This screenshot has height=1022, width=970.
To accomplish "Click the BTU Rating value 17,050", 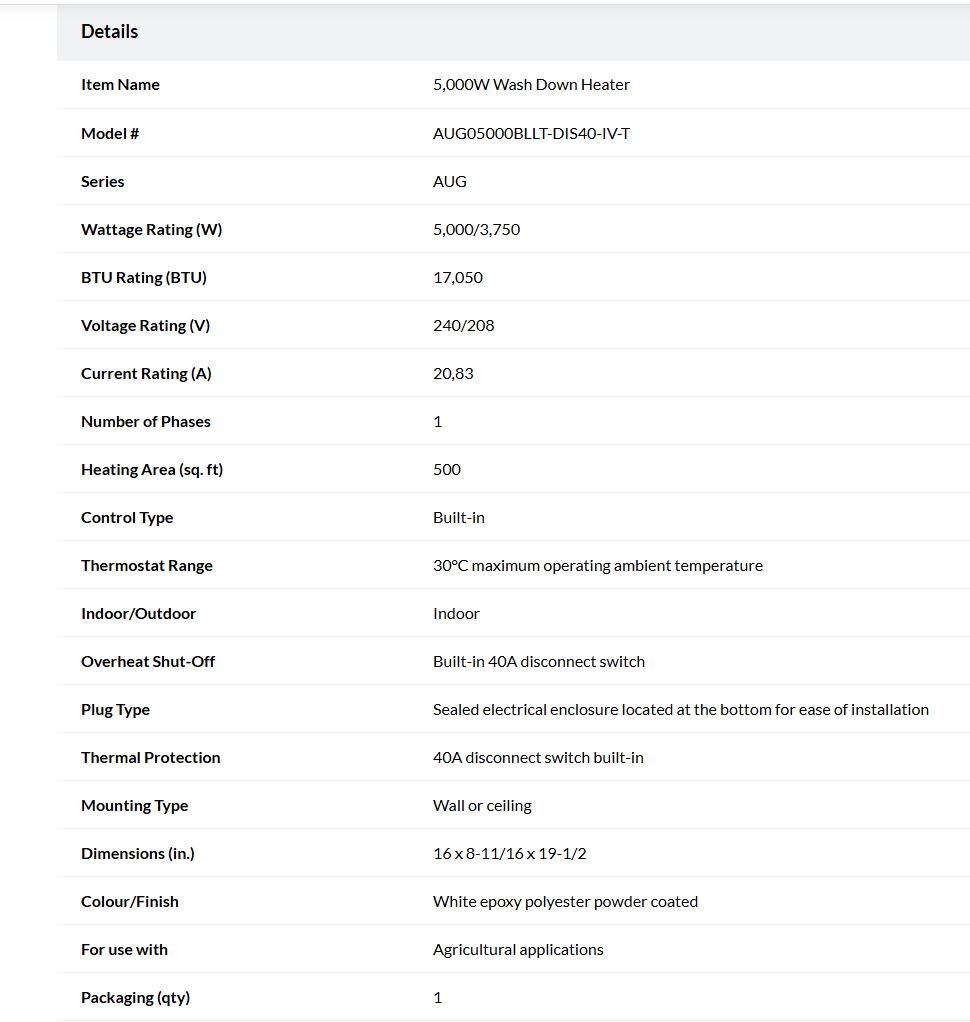I will point(458,278).
